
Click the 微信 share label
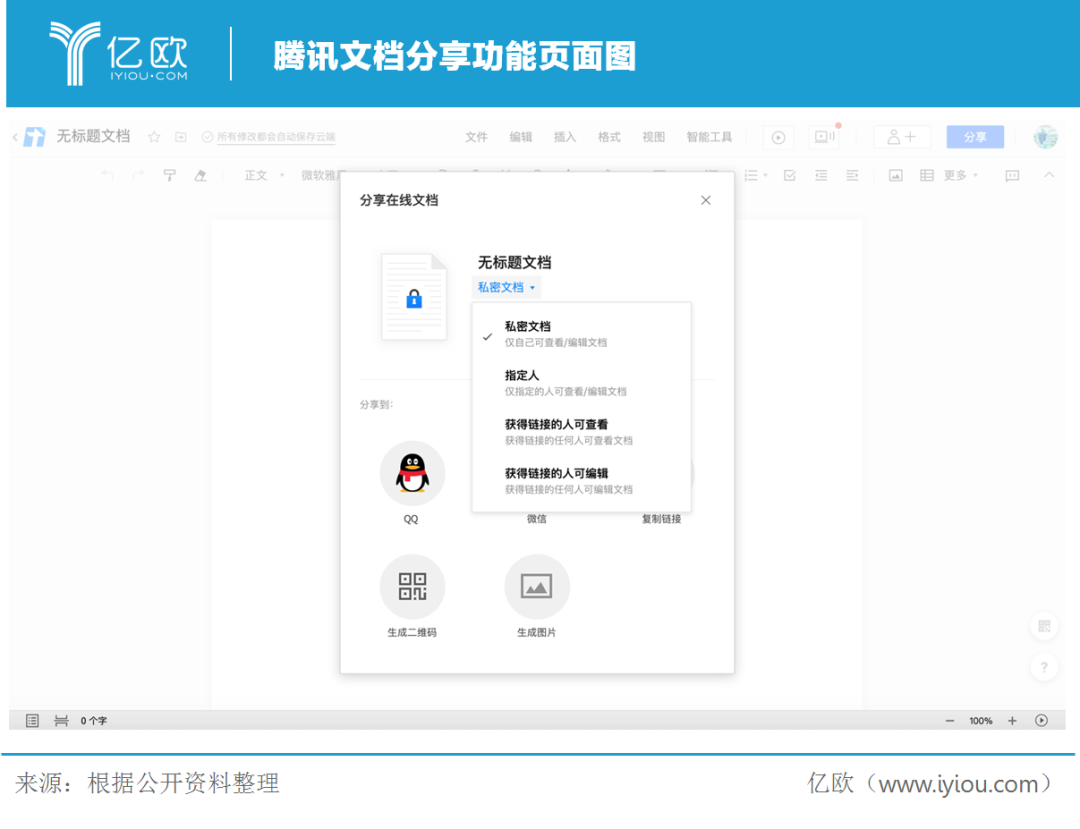point(537,518)
